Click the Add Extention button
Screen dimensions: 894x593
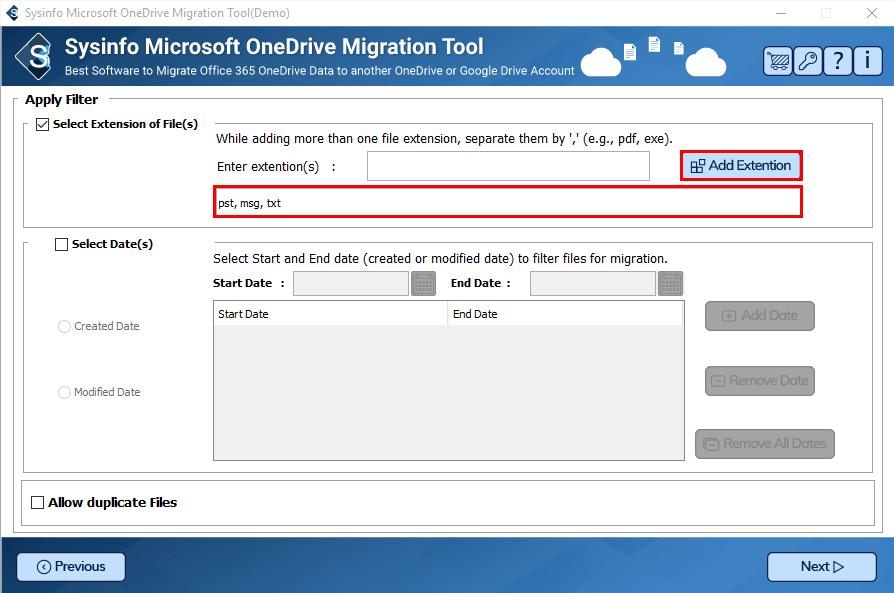point(741,166)
